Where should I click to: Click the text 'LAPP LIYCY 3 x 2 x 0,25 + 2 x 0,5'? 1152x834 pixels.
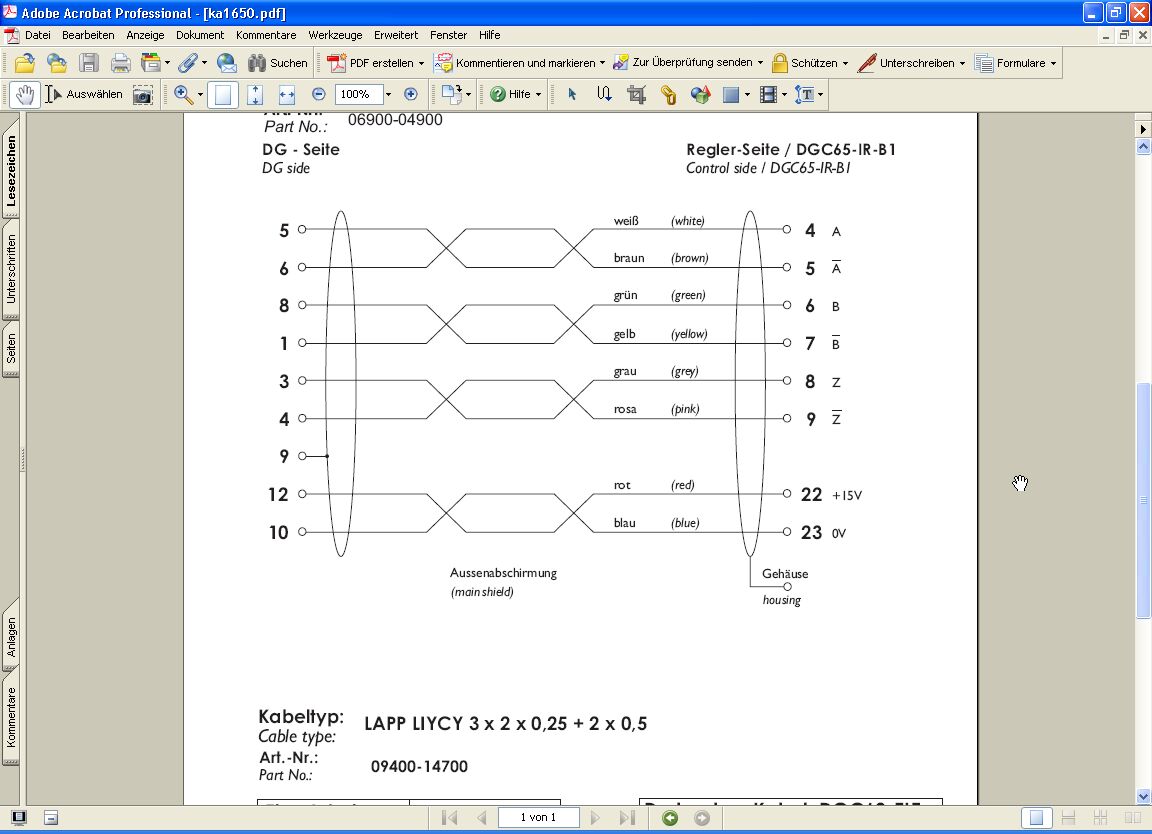[x=505, y=724]
